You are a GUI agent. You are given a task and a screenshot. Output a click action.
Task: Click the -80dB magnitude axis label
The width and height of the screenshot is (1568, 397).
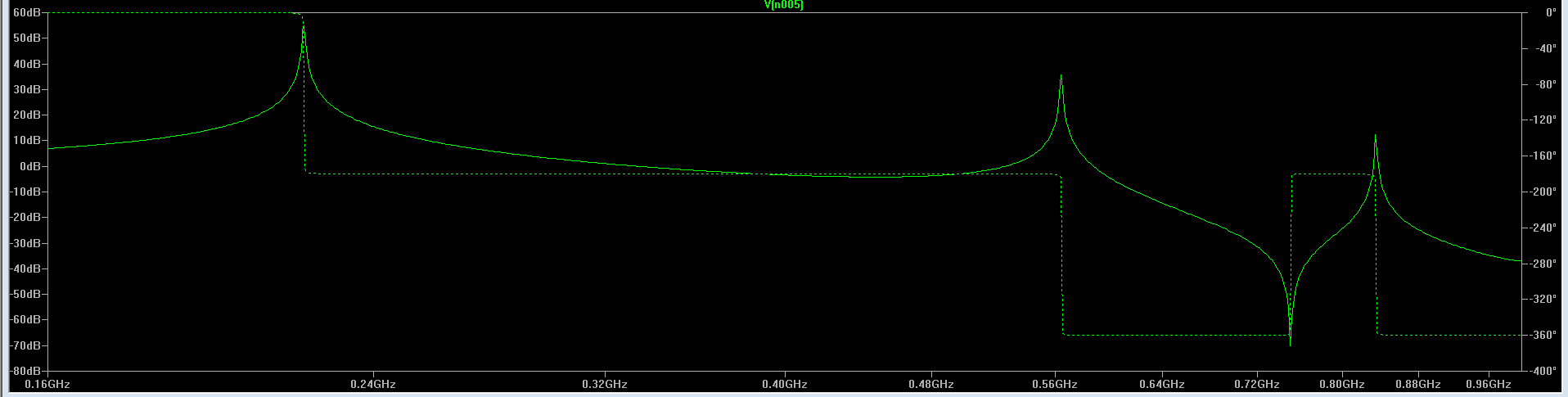(25, 371)
